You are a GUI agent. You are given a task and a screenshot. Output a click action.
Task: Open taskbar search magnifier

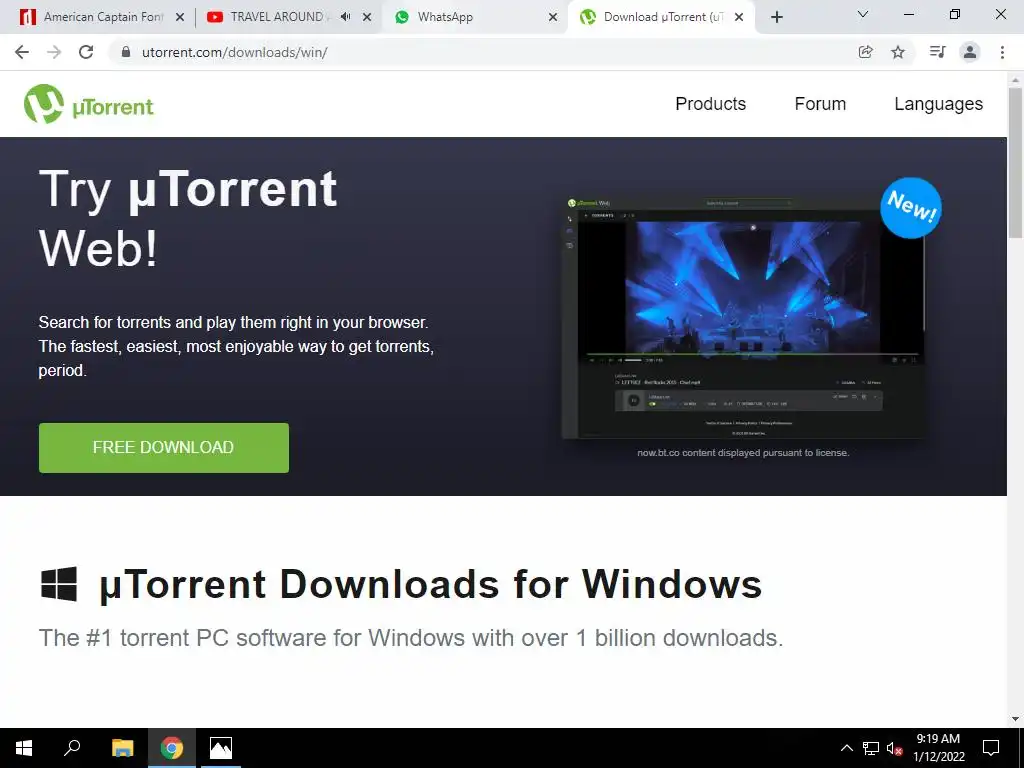point(72,748)
